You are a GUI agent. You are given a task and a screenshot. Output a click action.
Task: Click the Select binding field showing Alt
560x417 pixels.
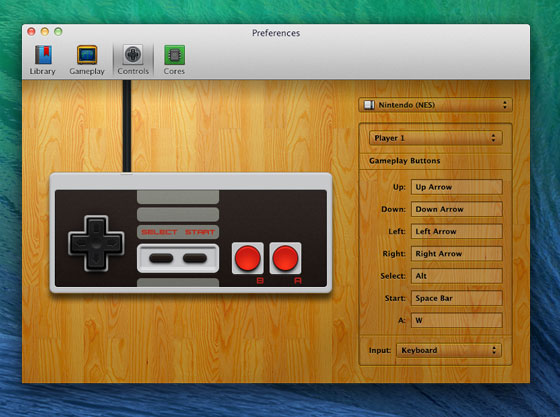[x=457, y=276]
